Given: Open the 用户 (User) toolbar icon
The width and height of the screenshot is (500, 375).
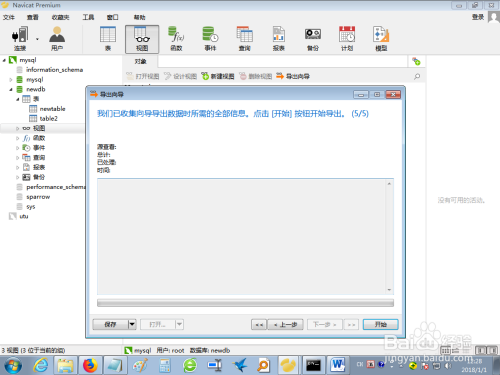Looking at the screenshot, I should 57,39.
